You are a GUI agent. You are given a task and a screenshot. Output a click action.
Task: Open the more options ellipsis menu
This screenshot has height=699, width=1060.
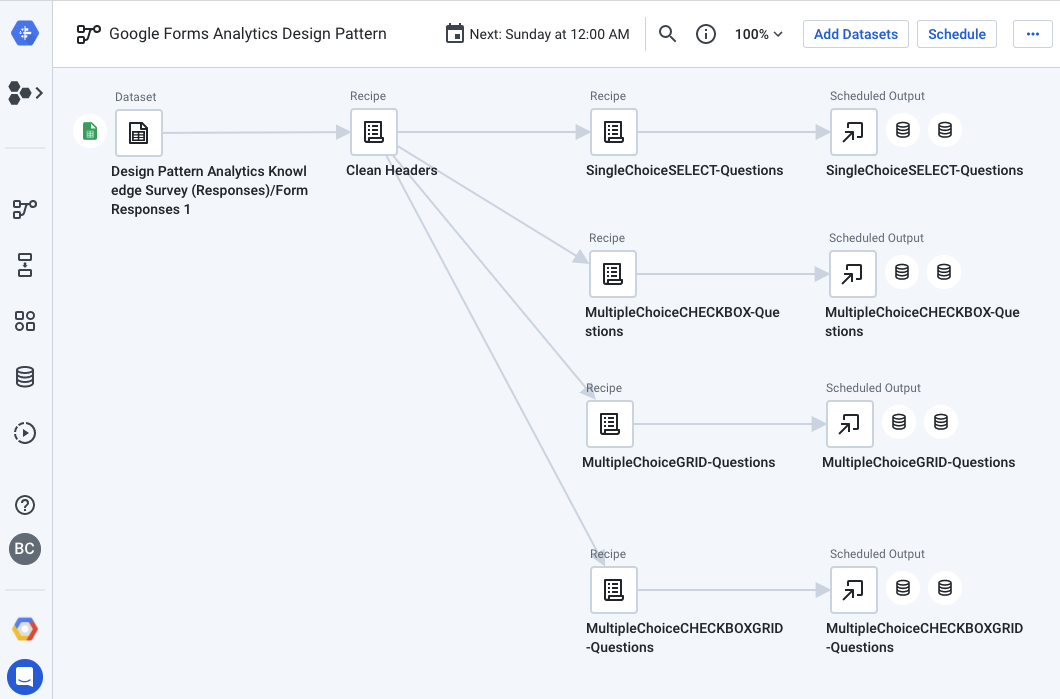(x=1032, y=34)
